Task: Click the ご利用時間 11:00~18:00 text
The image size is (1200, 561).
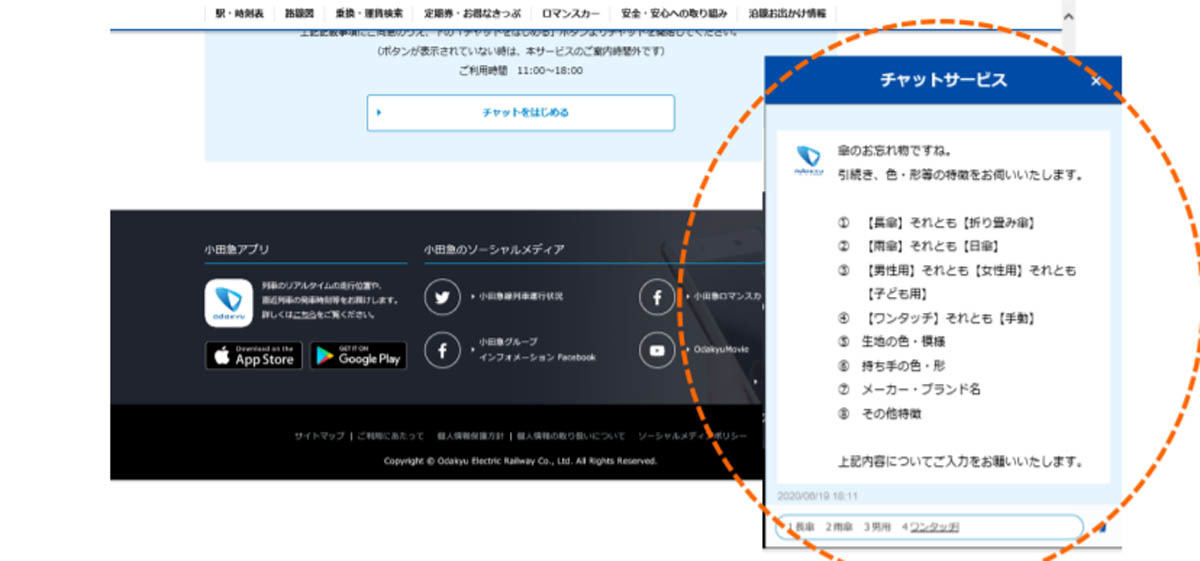Action: tap(520, 71)
